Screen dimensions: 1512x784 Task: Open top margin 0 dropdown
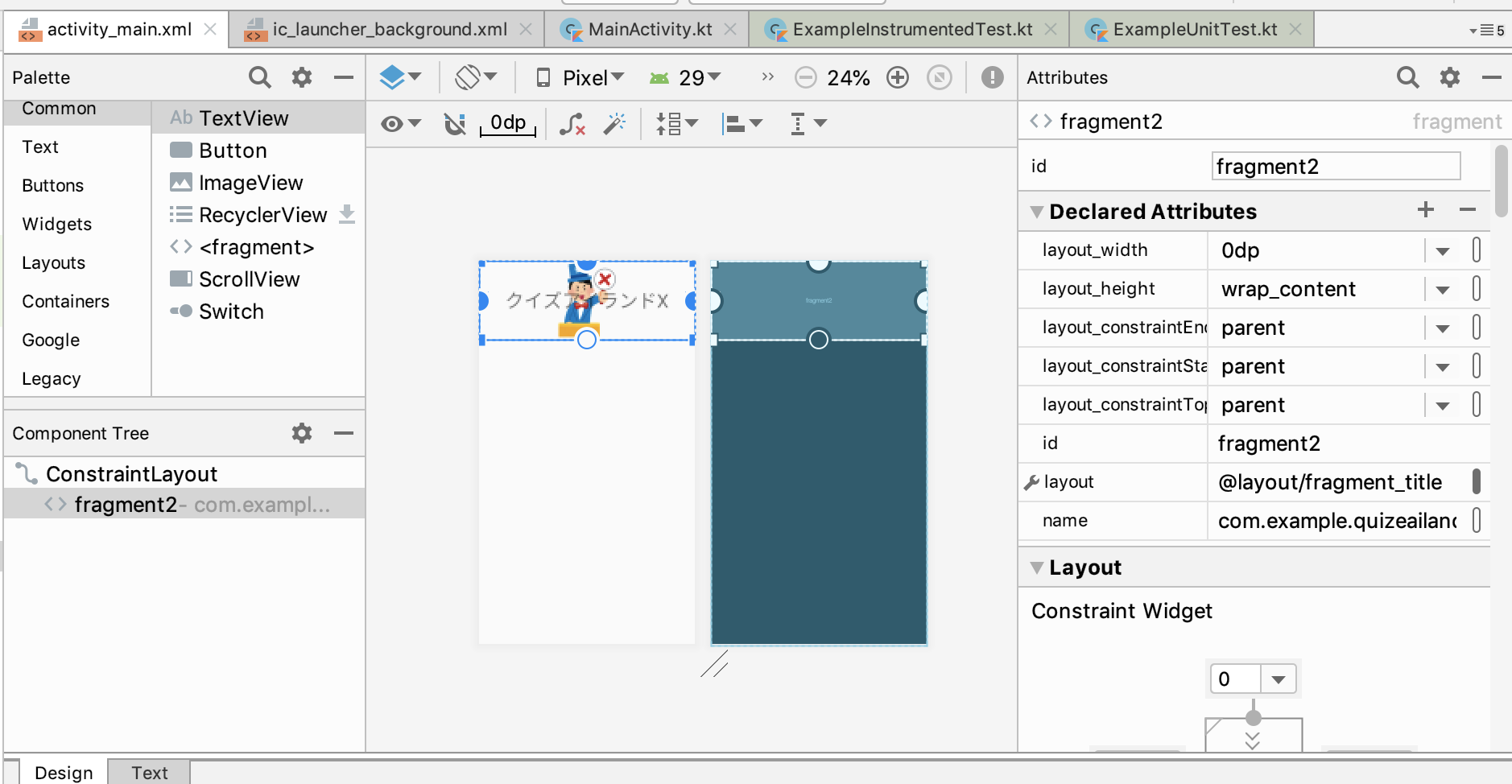click(x=1279, y=679)
